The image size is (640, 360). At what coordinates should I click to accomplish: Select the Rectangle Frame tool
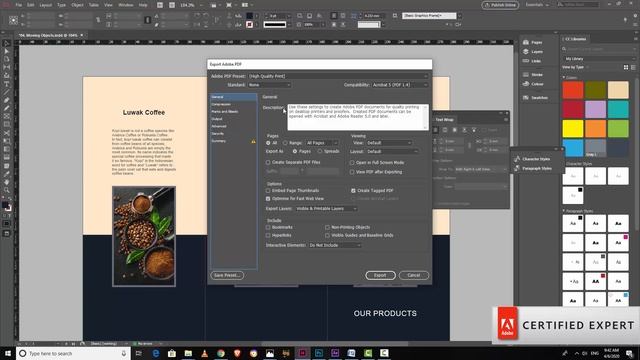coord(7,117)
